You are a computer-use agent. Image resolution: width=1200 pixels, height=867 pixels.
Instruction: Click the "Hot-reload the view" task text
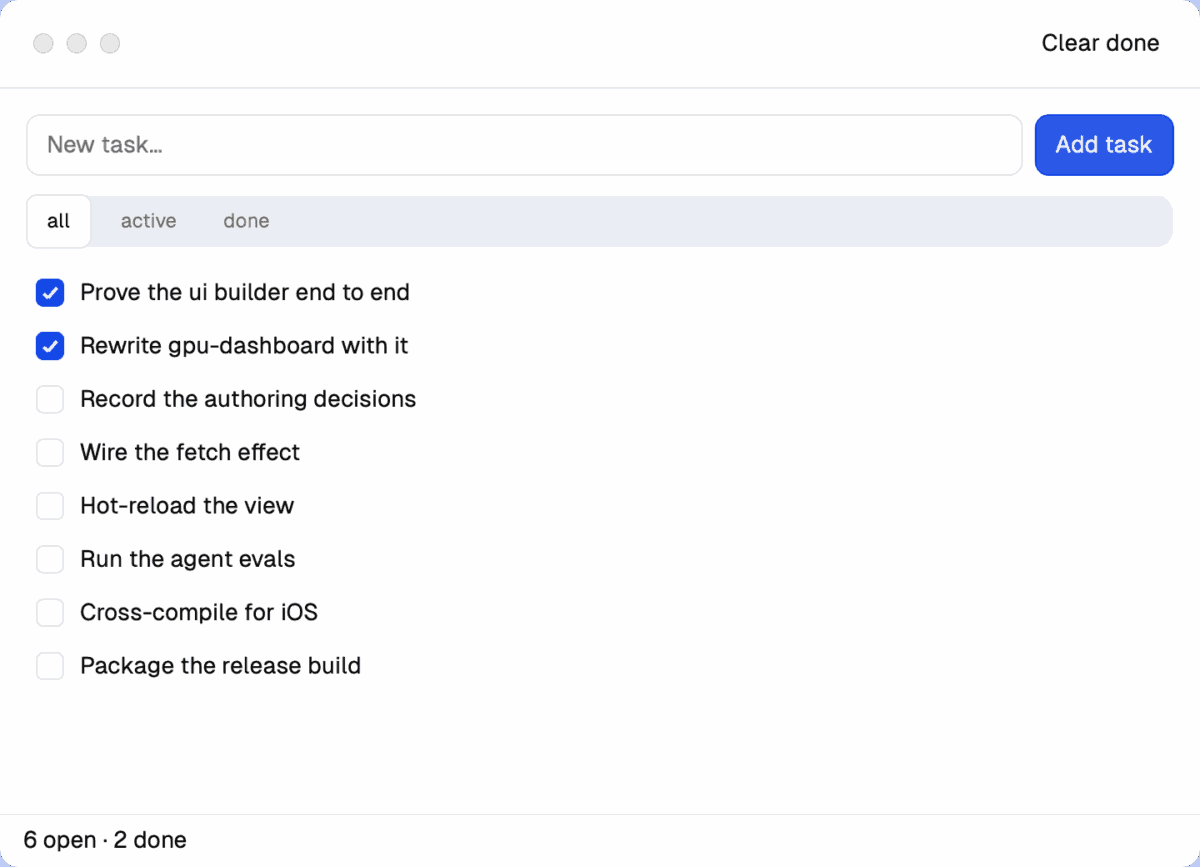187,506
